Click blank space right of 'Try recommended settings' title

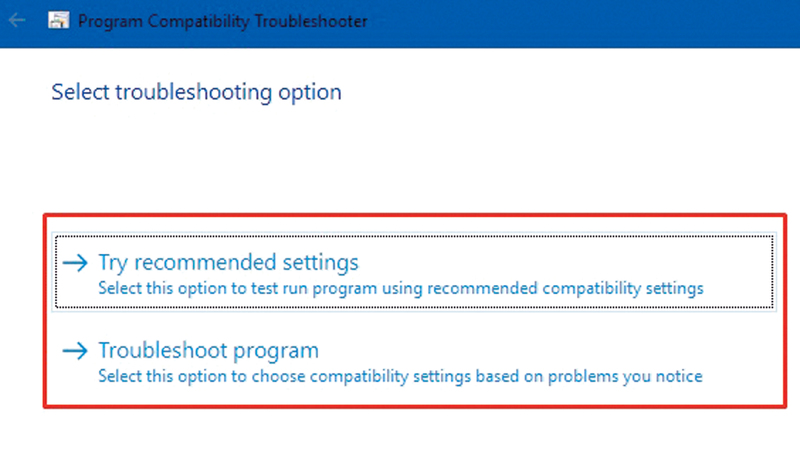click(560, 262)
